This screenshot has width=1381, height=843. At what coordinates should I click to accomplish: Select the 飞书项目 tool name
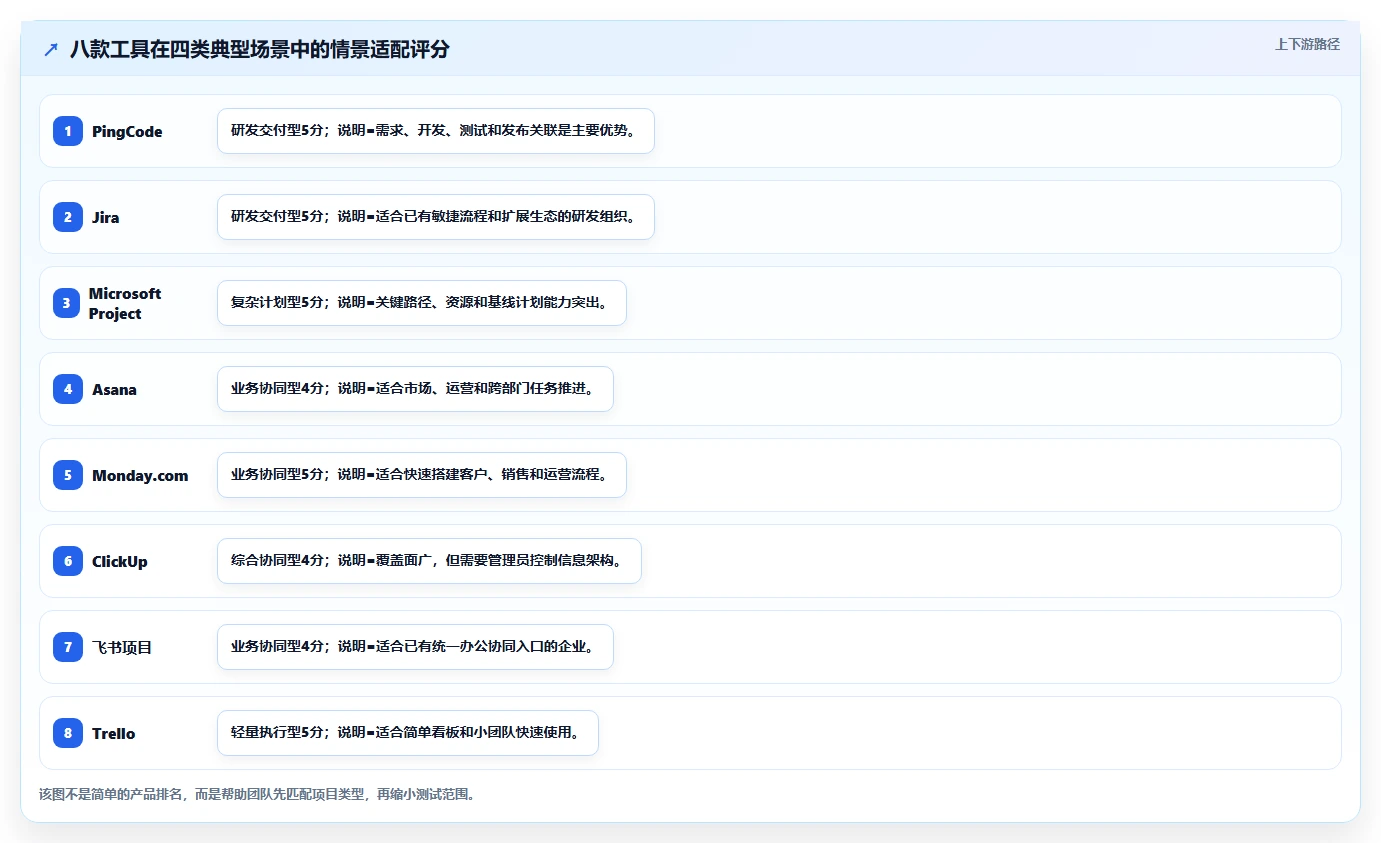[x=122, y=647]
